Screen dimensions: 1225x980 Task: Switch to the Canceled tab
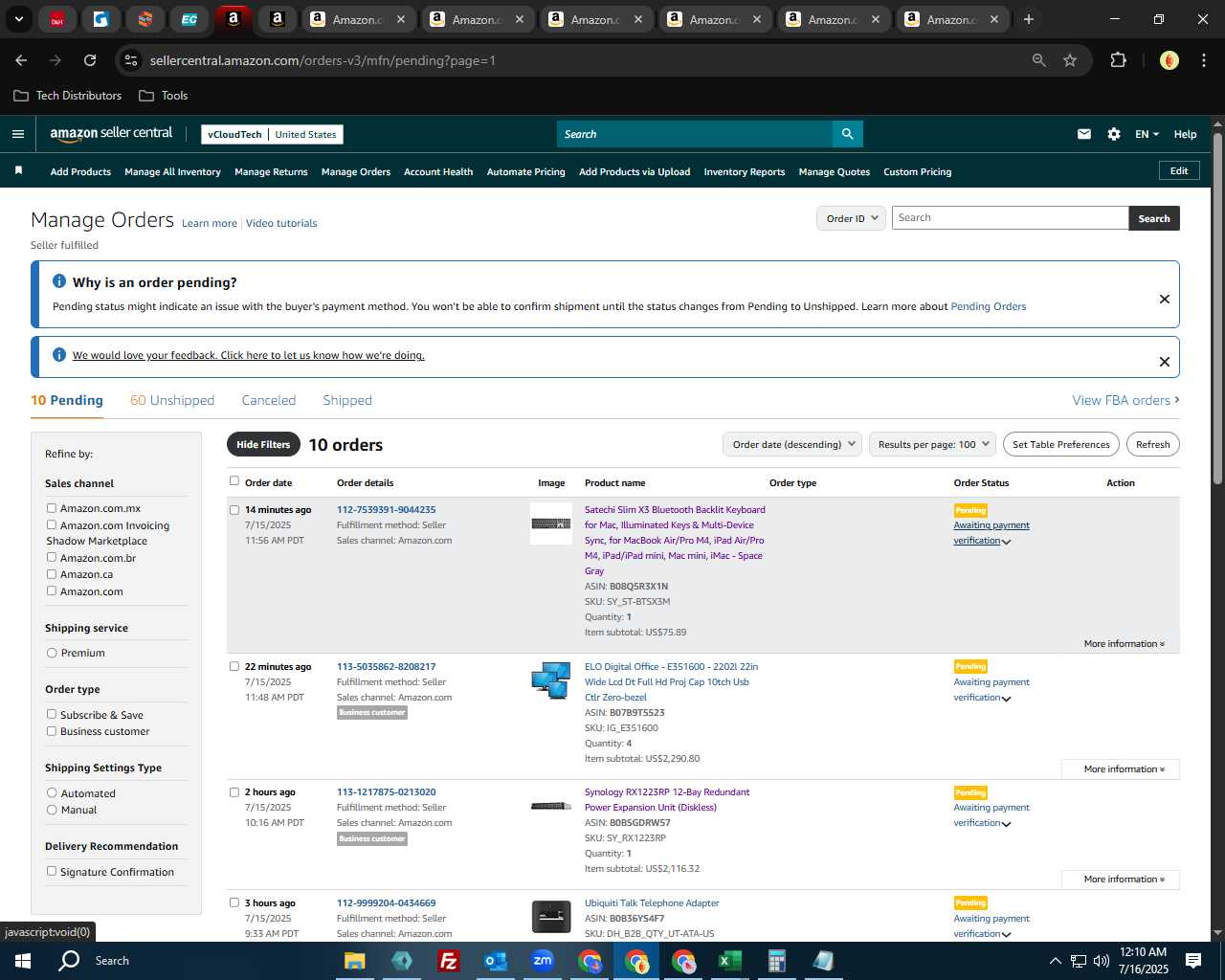(268, 400)
